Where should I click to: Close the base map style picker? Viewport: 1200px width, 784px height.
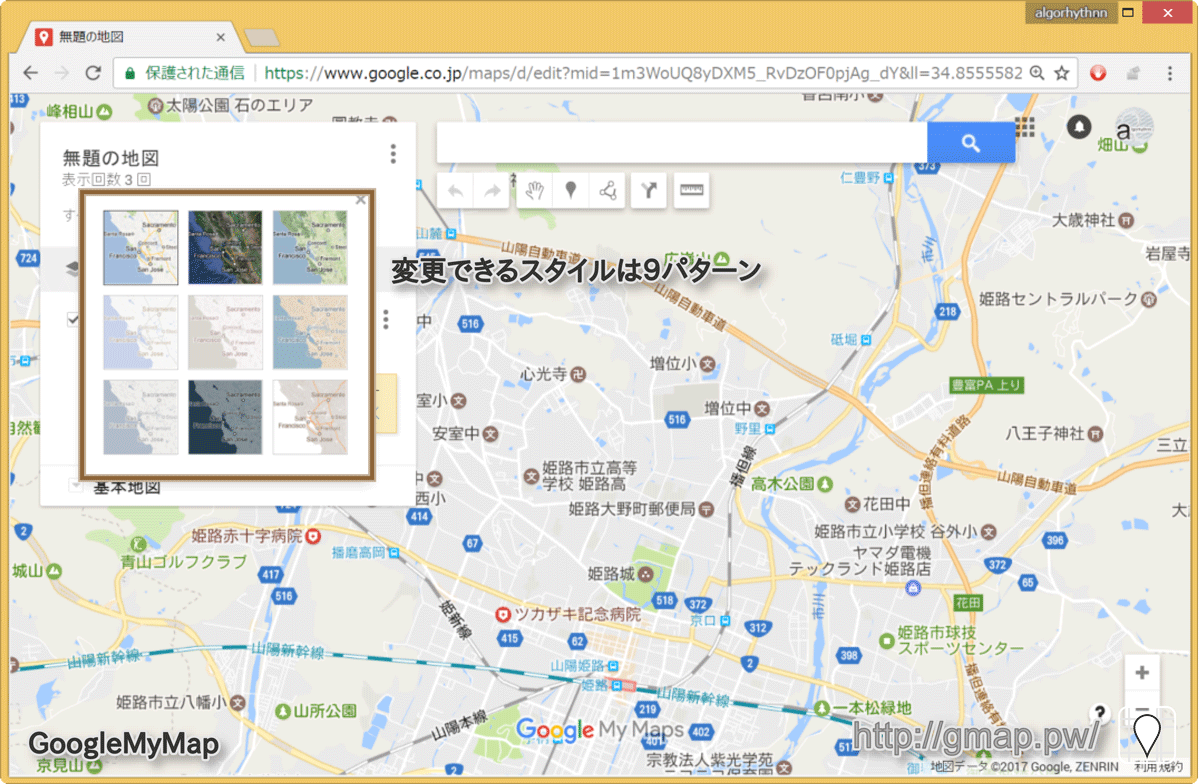(x=360, y=200)
